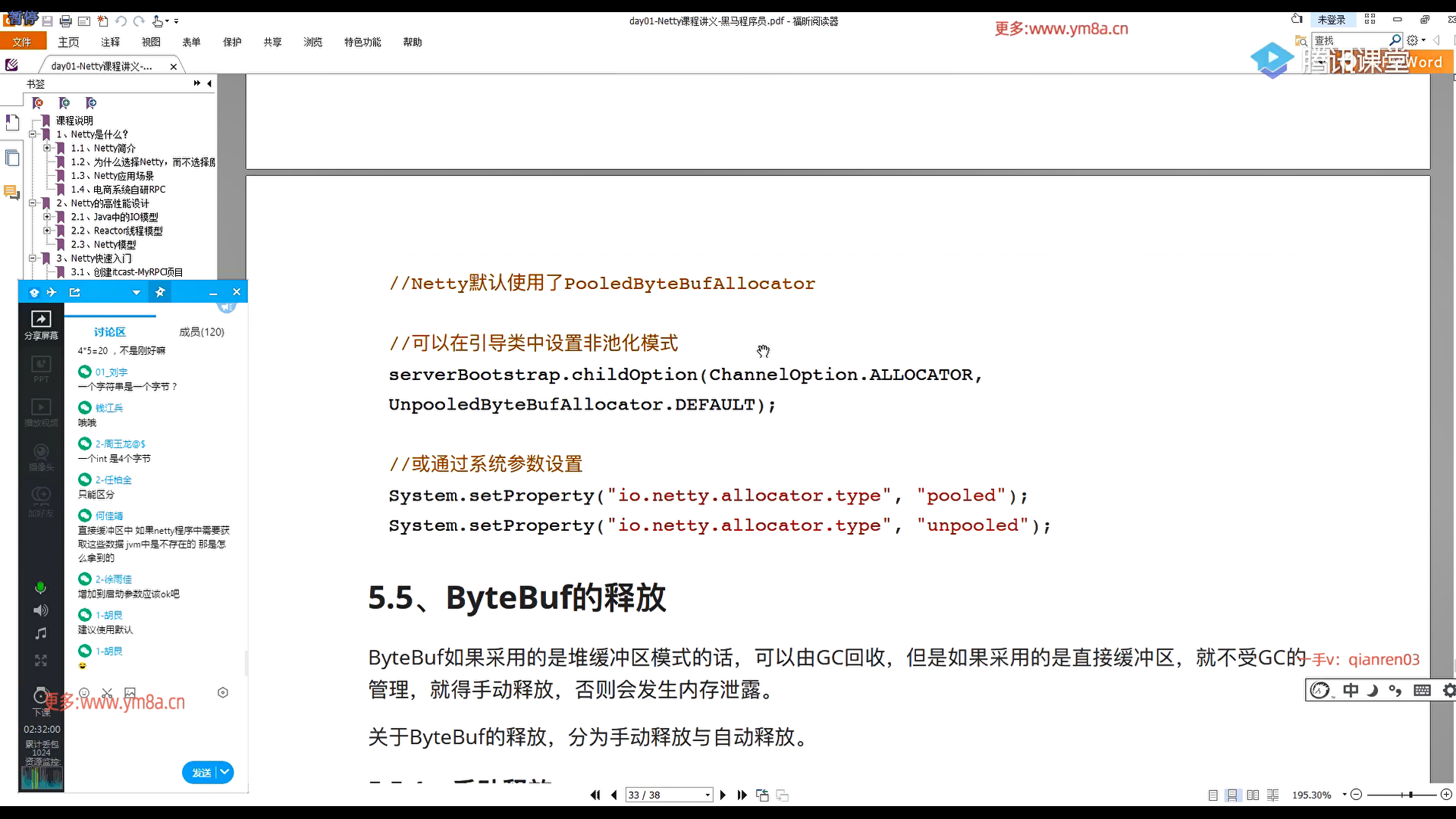Expand the '2.1、Java中的IO模型' bookmark

[x=47, y=217]
